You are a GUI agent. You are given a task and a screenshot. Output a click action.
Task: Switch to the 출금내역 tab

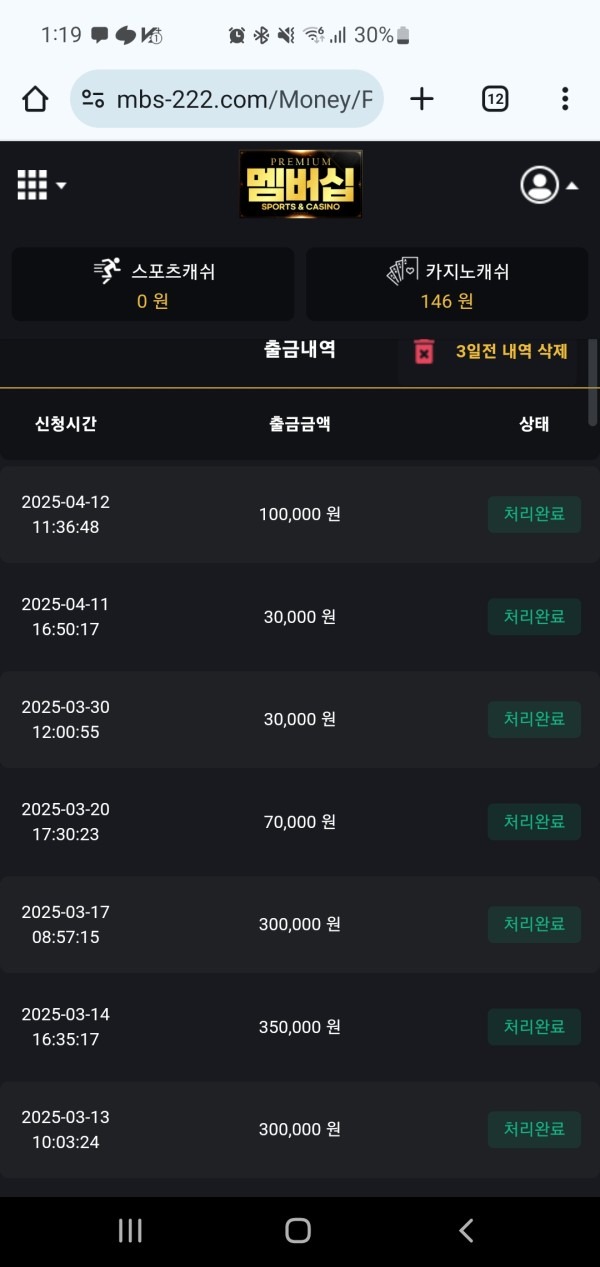tap(300, 350)
